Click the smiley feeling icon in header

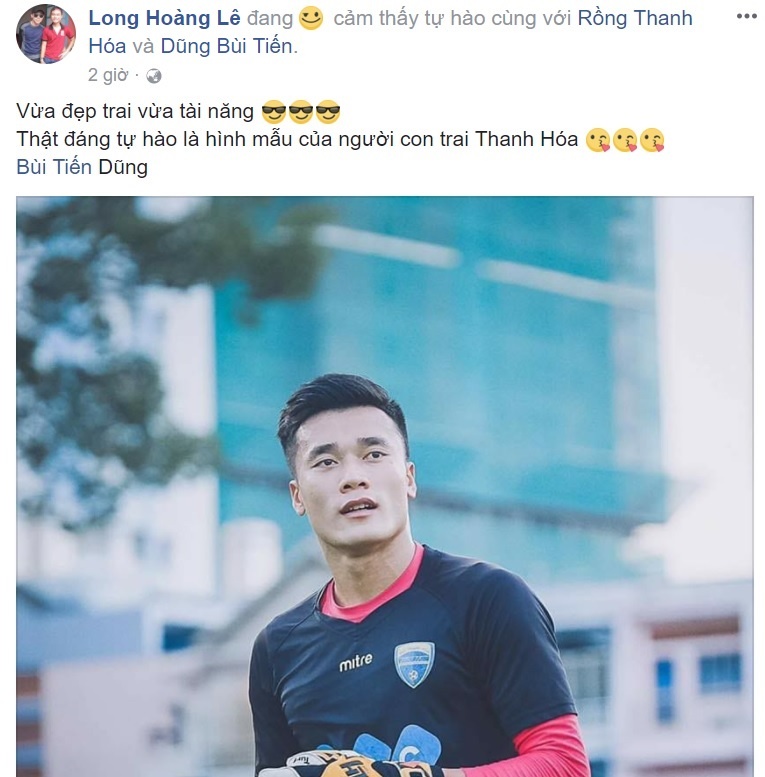[x=311, y=18]
